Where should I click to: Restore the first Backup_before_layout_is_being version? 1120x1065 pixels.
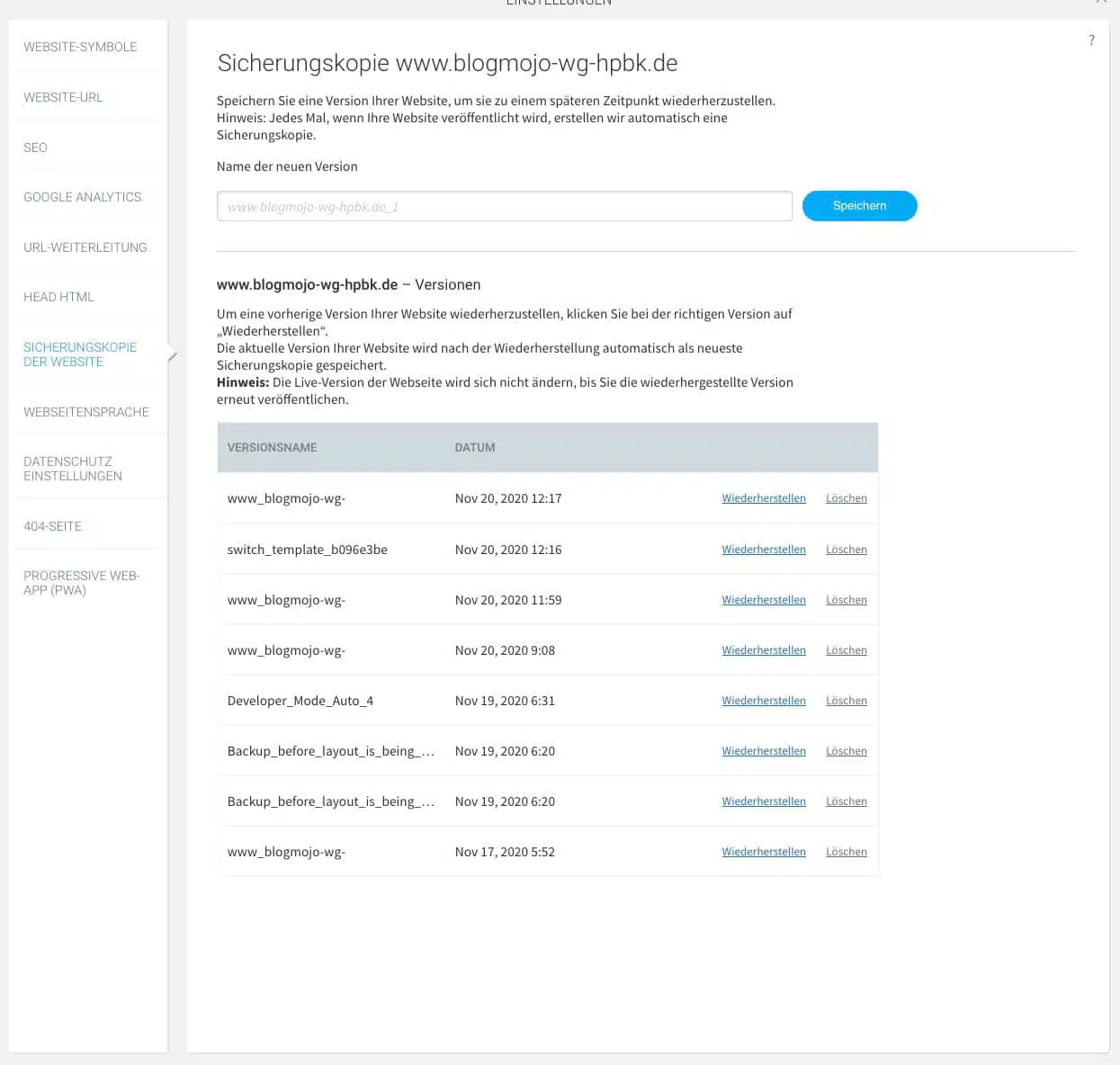[x=764, y=750]
